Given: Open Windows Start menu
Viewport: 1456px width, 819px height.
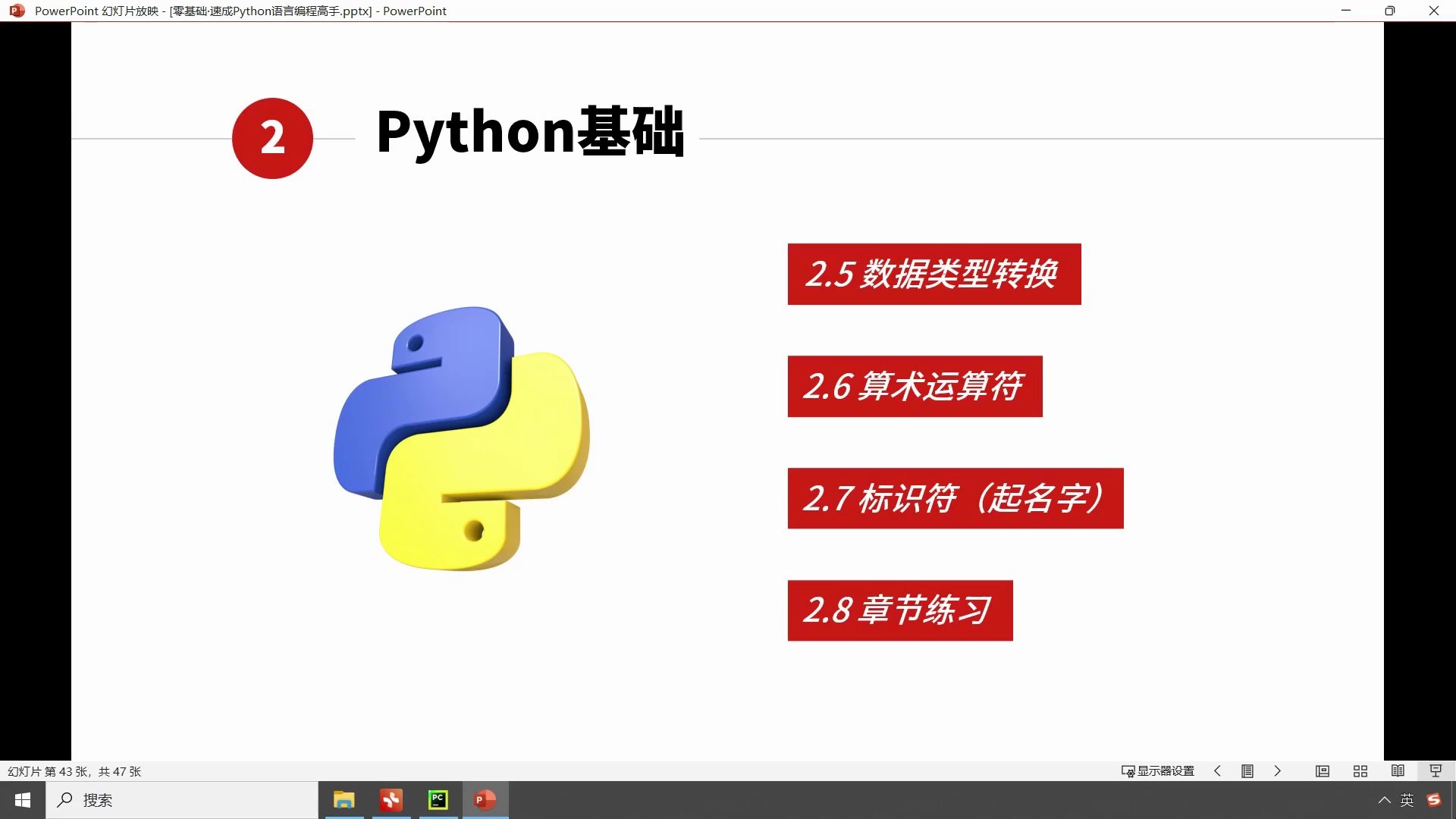Looking at the screenshot, I should pos(23,800).
